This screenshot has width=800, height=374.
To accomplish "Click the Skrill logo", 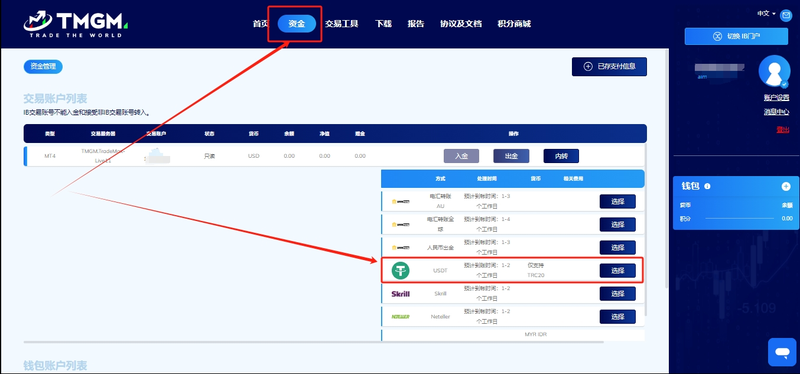I will (x=401, y=293).
